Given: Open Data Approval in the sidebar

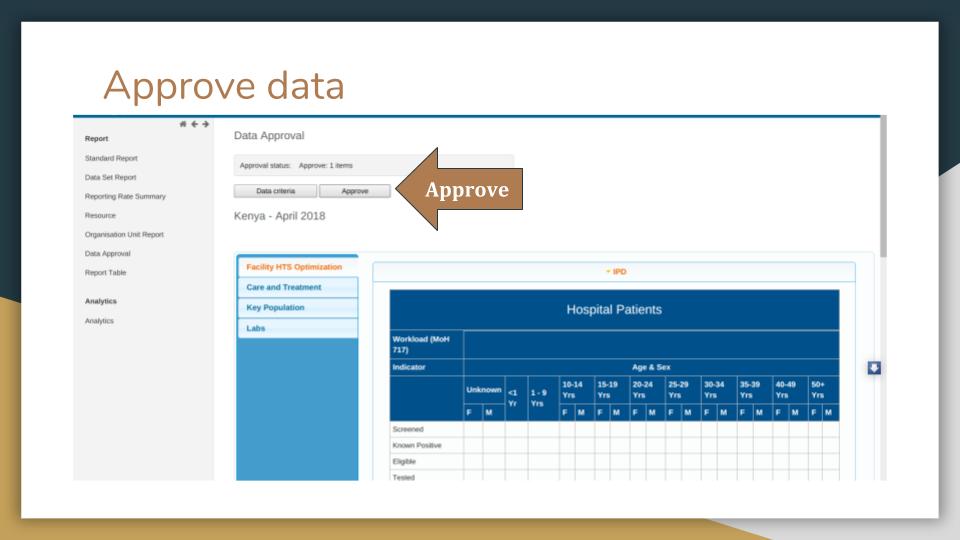Looking at the screenshot, I should (107, 253).
